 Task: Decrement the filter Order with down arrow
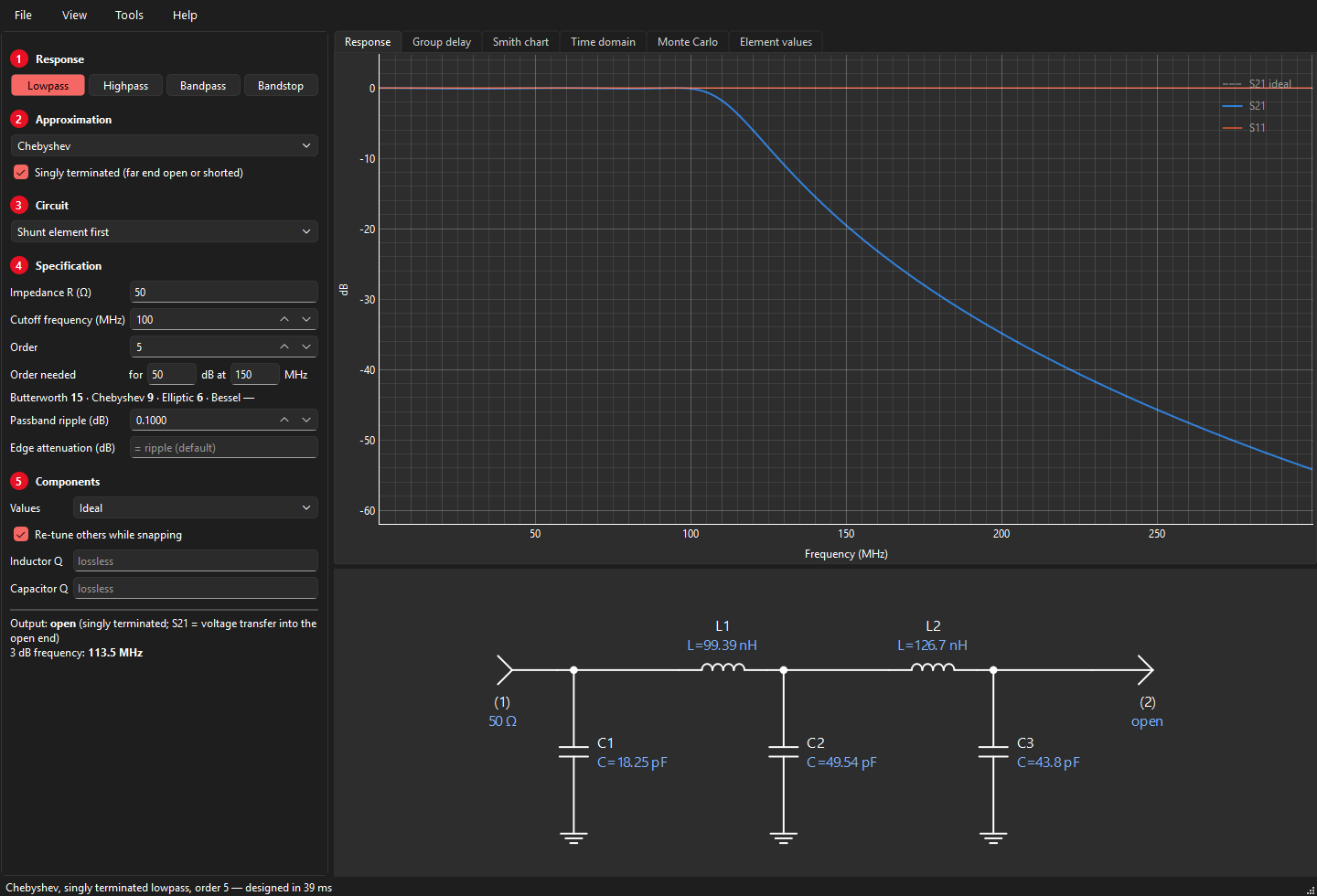point(306,347)
